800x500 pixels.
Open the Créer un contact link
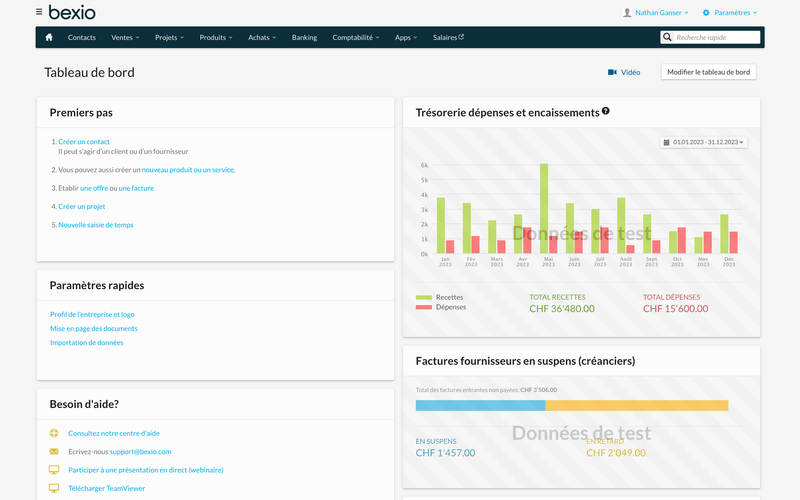tap(84, 142)
